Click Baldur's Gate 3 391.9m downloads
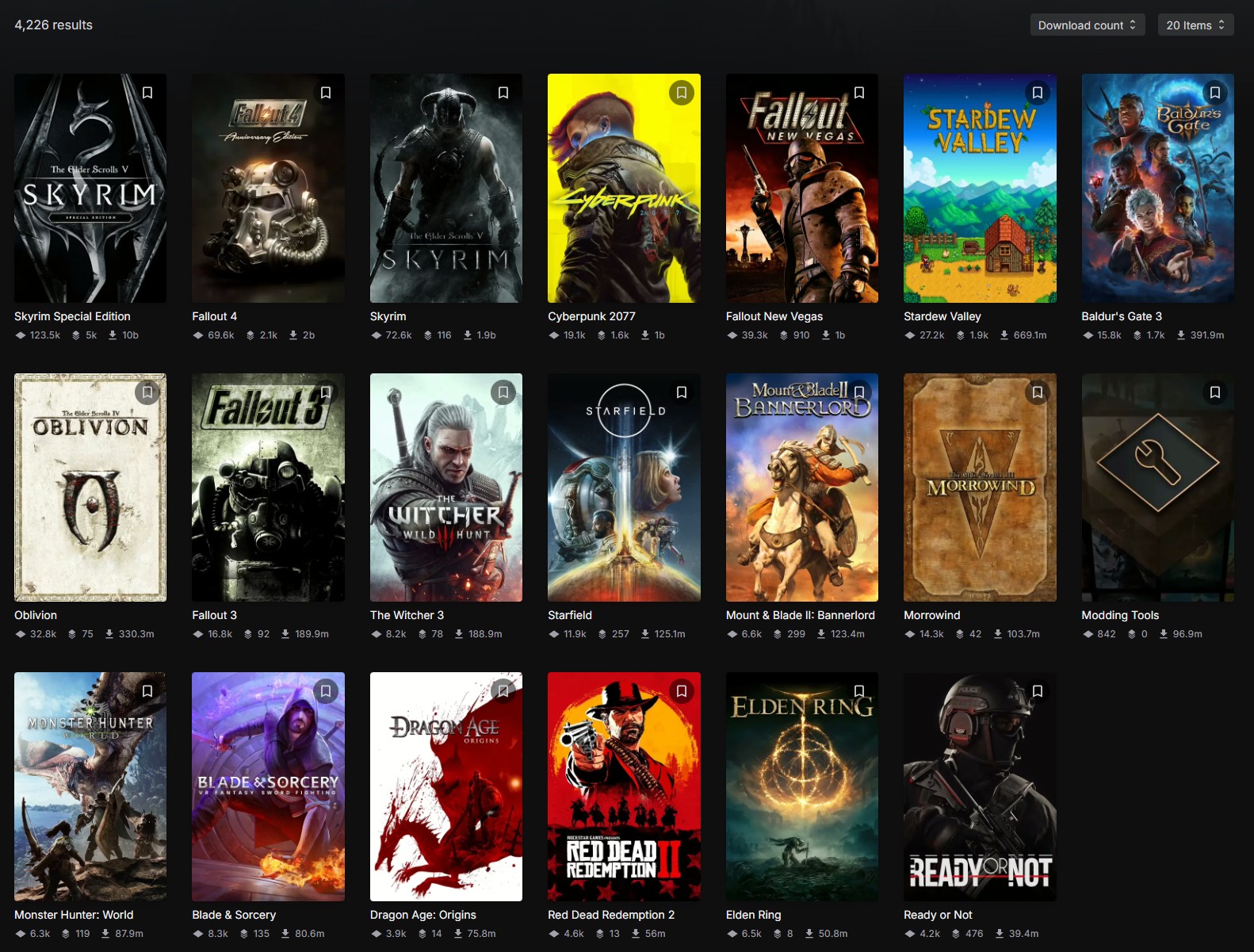The height and width of the screenshot is (952, 1254). point(1200,335)
